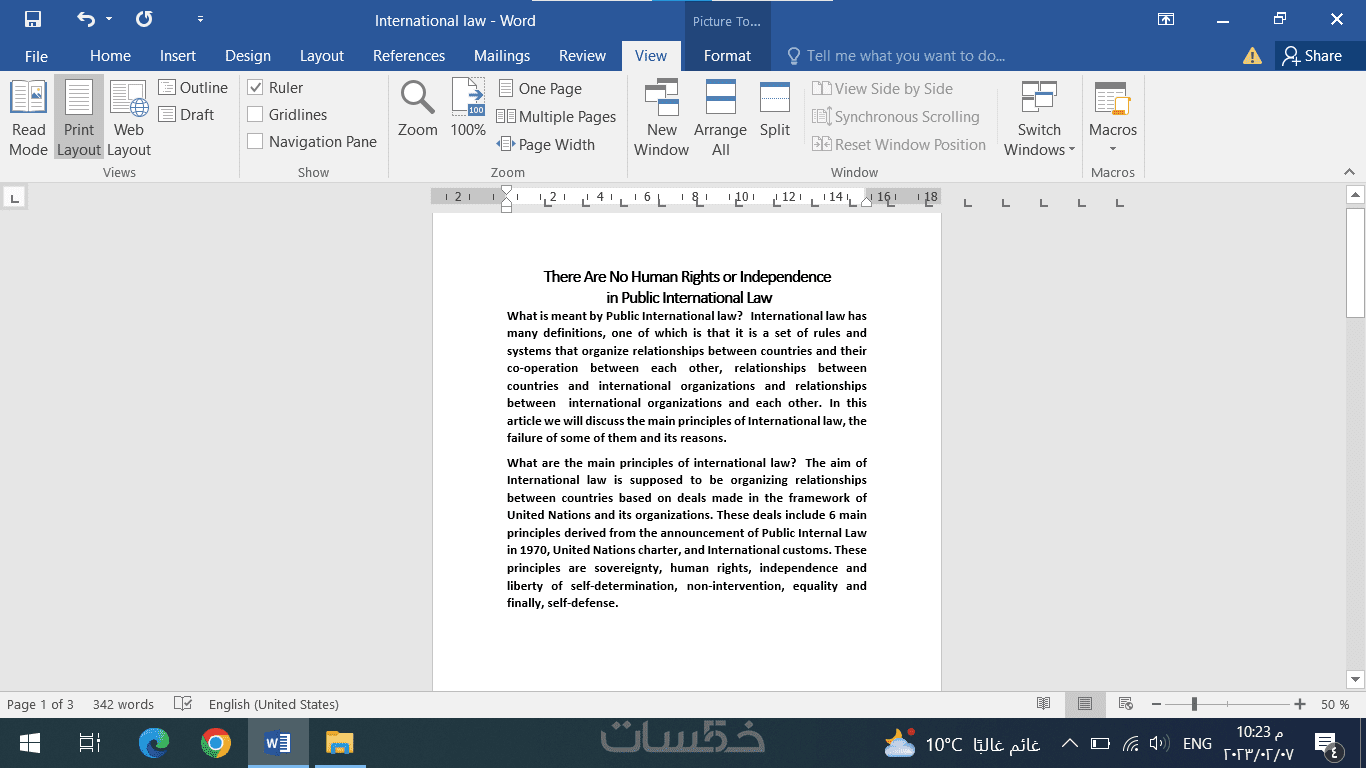Uncheck the Ruler checkbox

pyautogui.click(x=255, y=88)
